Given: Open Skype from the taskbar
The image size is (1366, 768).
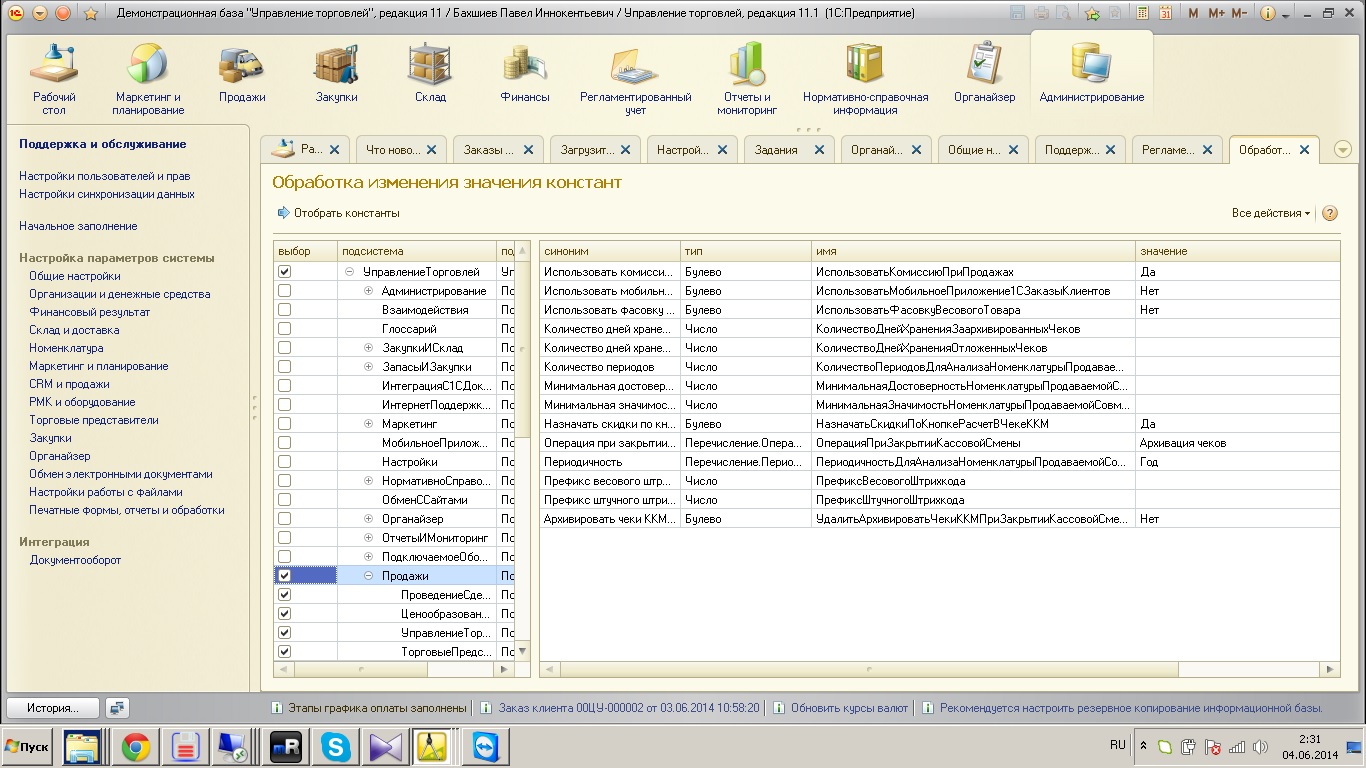Looking at the screenshot, I should pyautogui.click(x=336, y=746).
